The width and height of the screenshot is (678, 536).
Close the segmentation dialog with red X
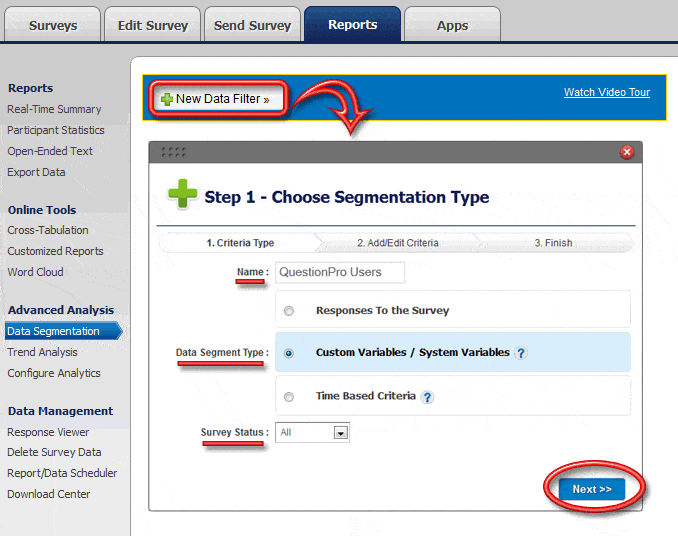click(x=627, y=152)
